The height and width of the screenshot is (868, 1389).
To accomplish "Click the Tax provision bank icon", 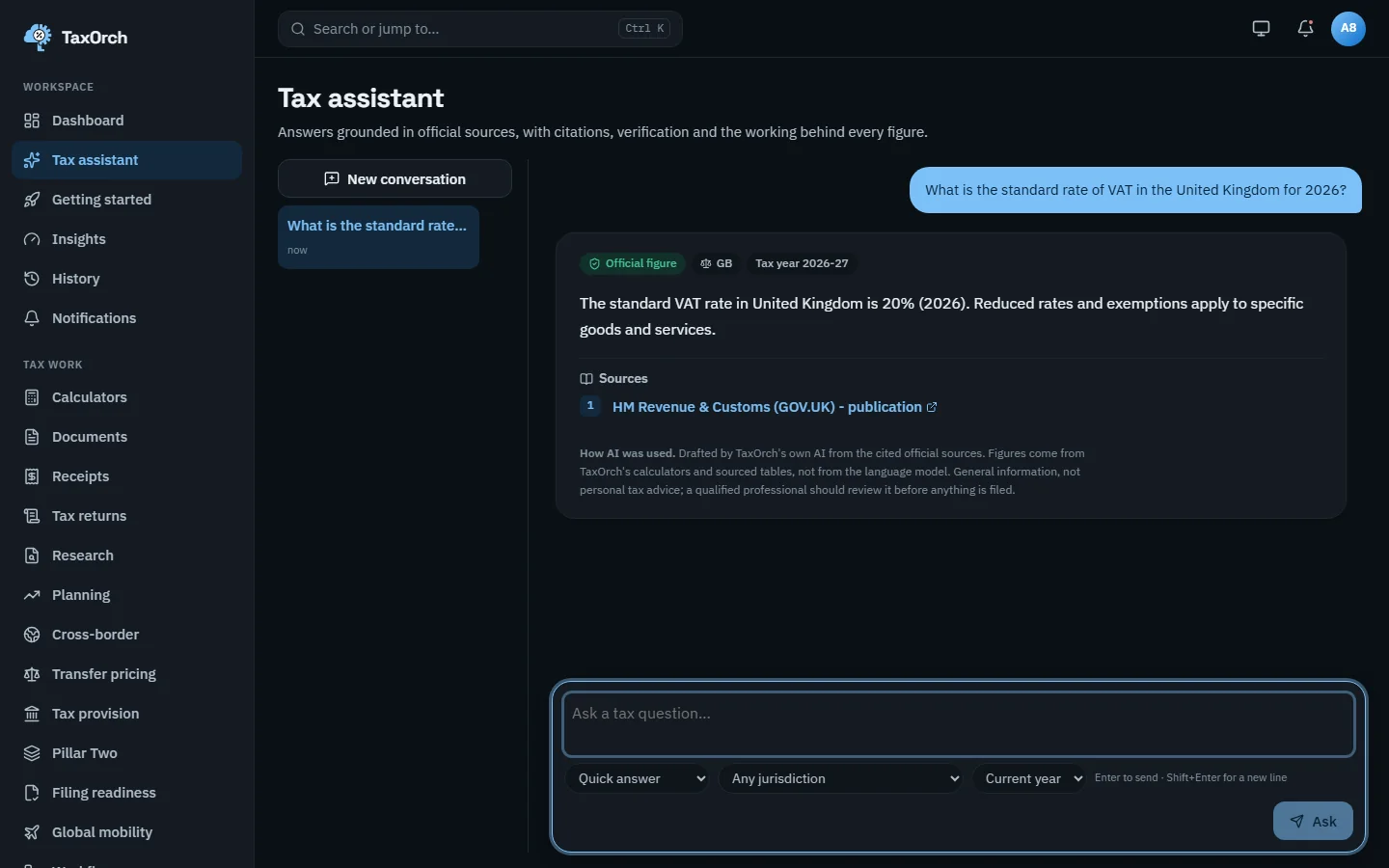I will 32,714.
